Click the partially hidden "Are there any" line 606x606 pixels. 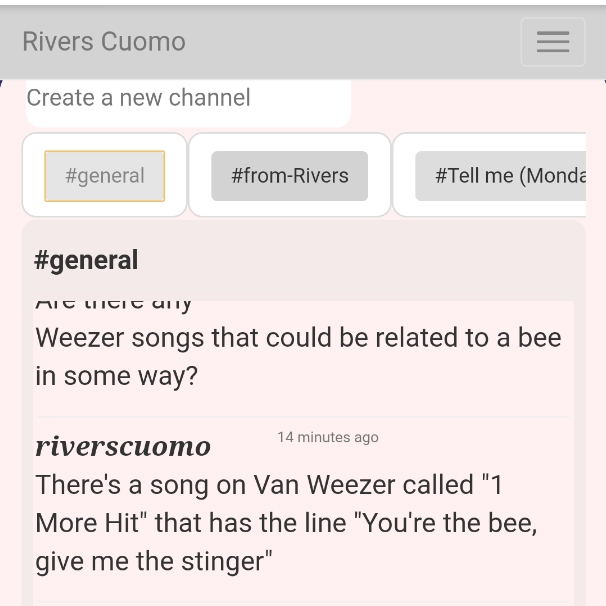point(114,302)
